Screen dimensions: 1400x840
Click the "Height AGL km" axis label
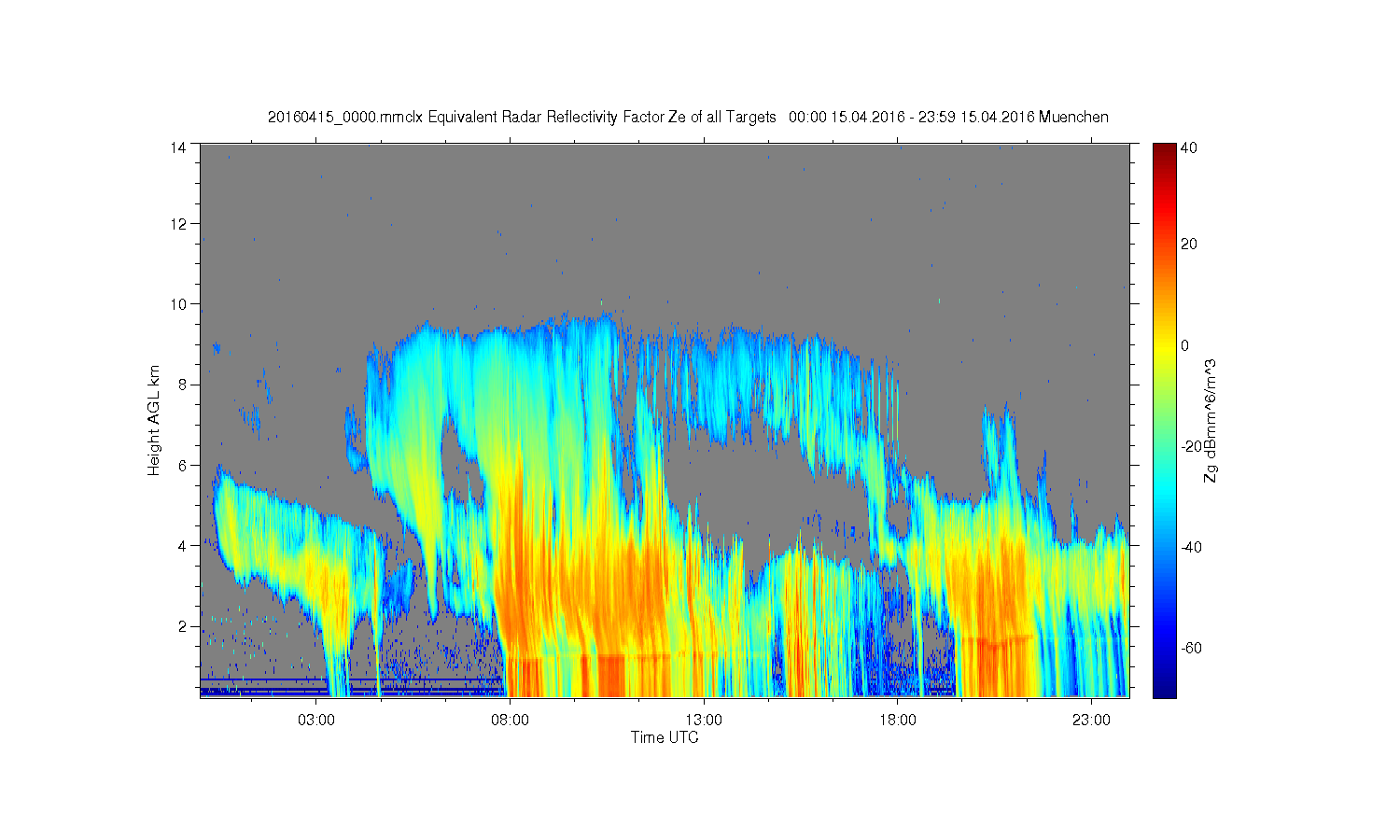click(x=154, y=420)
